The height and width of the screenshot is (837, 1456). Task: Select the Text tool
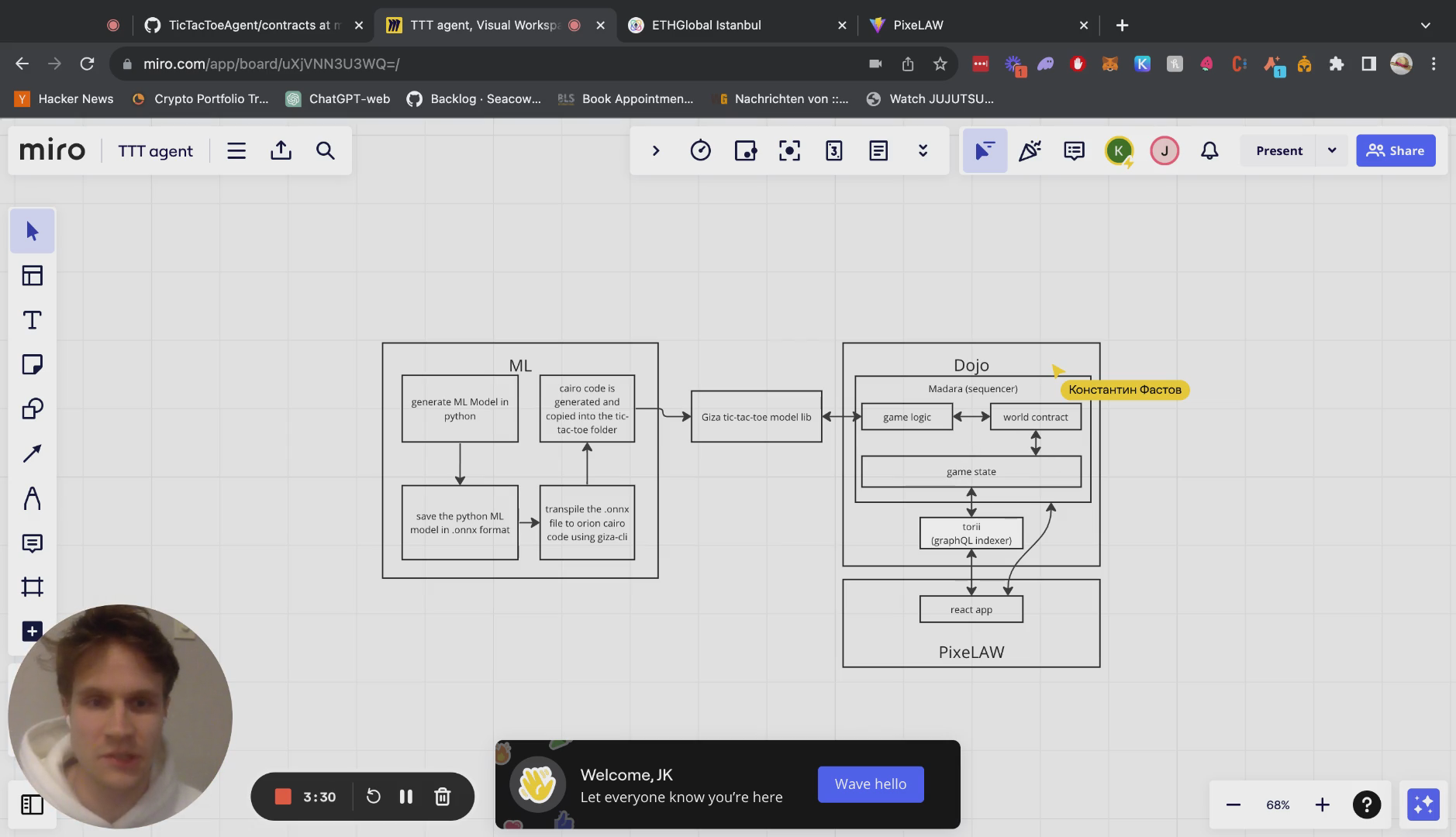32,320
